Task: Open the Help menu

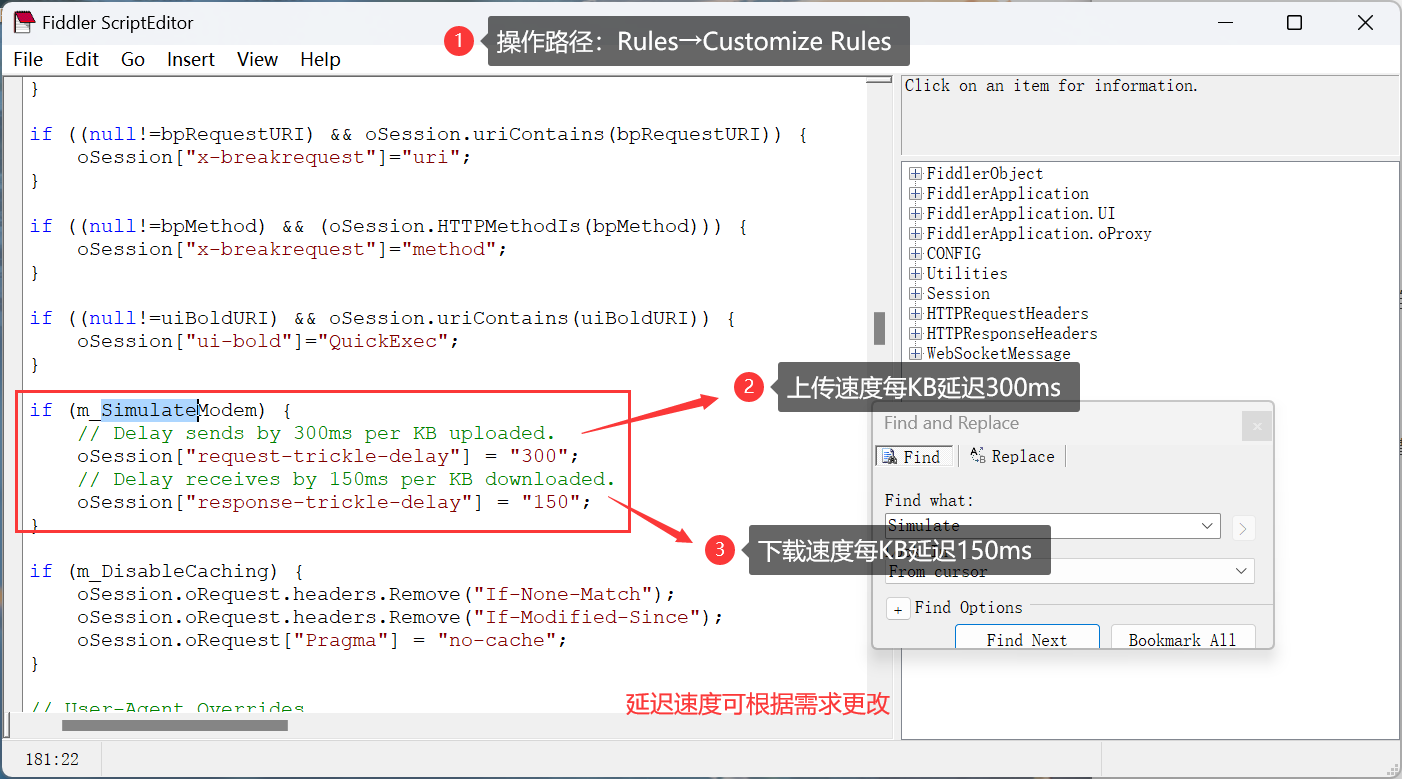Action: [x=320, y=59]
